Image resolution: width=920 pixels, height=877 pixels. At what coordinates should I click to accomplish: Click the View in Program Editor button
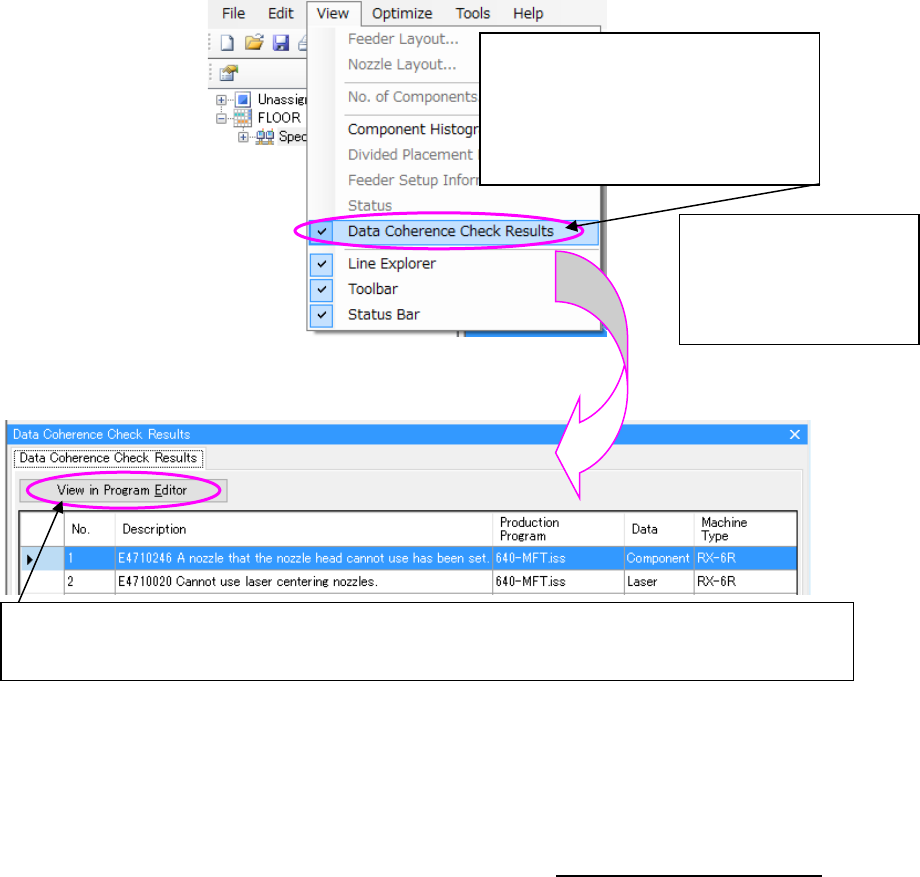[123, 490]
